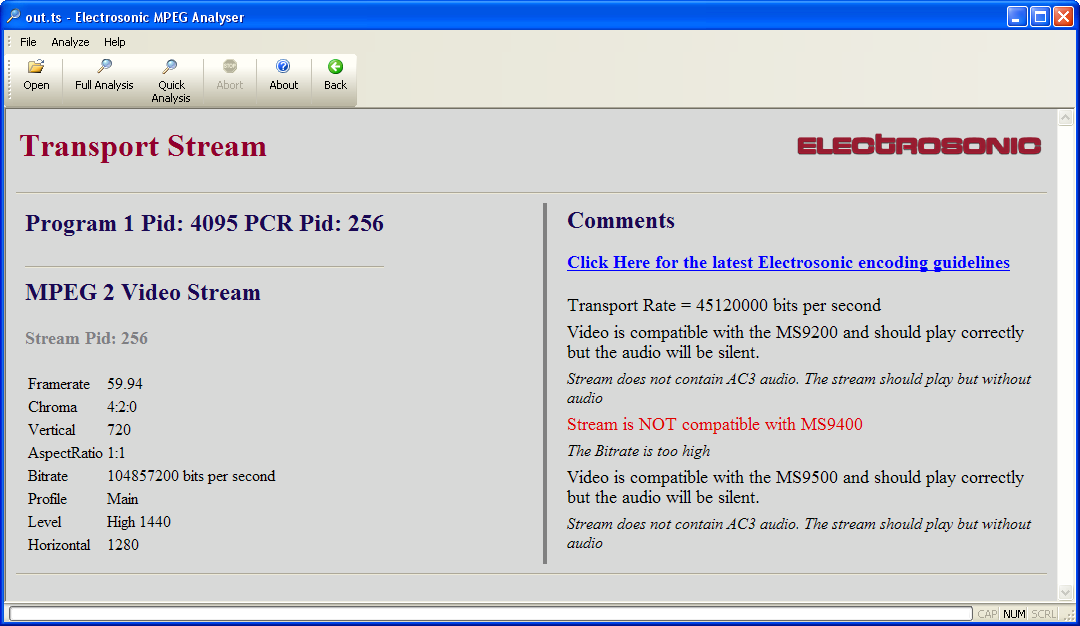Click the Electrosonic logo
The width and height of the screenshot is (1080, 626).
919,145
